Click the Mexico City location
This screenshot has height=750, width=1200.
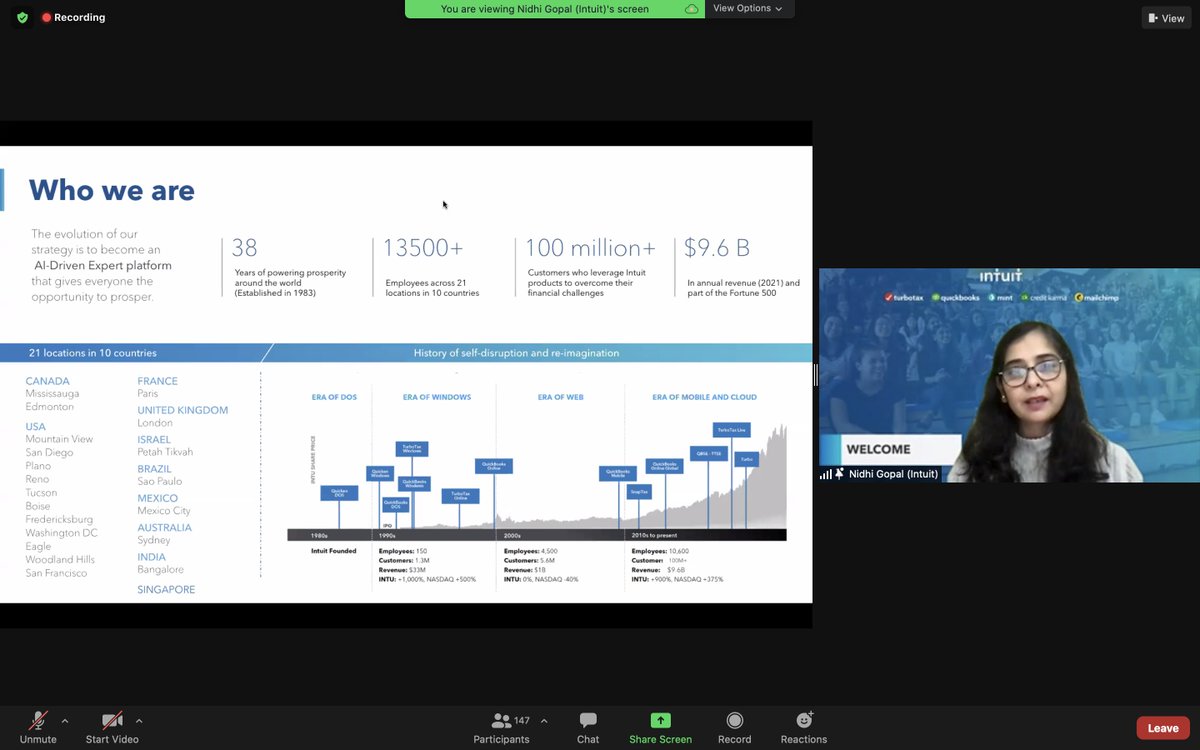tap(164, 510)
